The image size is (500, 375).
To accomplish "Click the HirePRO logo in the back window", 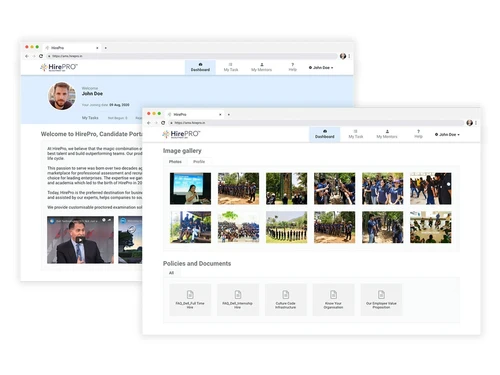I will [x=59, y=67].
